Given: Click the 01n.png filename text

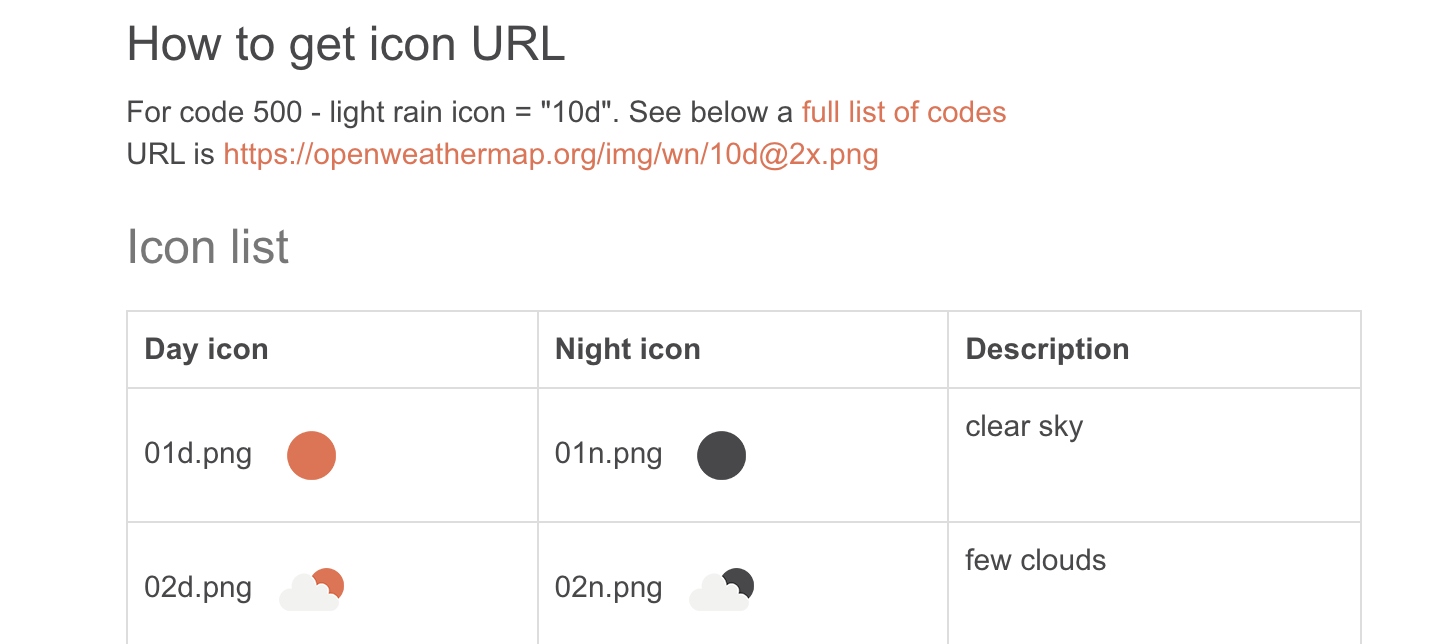Looking at the screenshot, I should 608,454.
